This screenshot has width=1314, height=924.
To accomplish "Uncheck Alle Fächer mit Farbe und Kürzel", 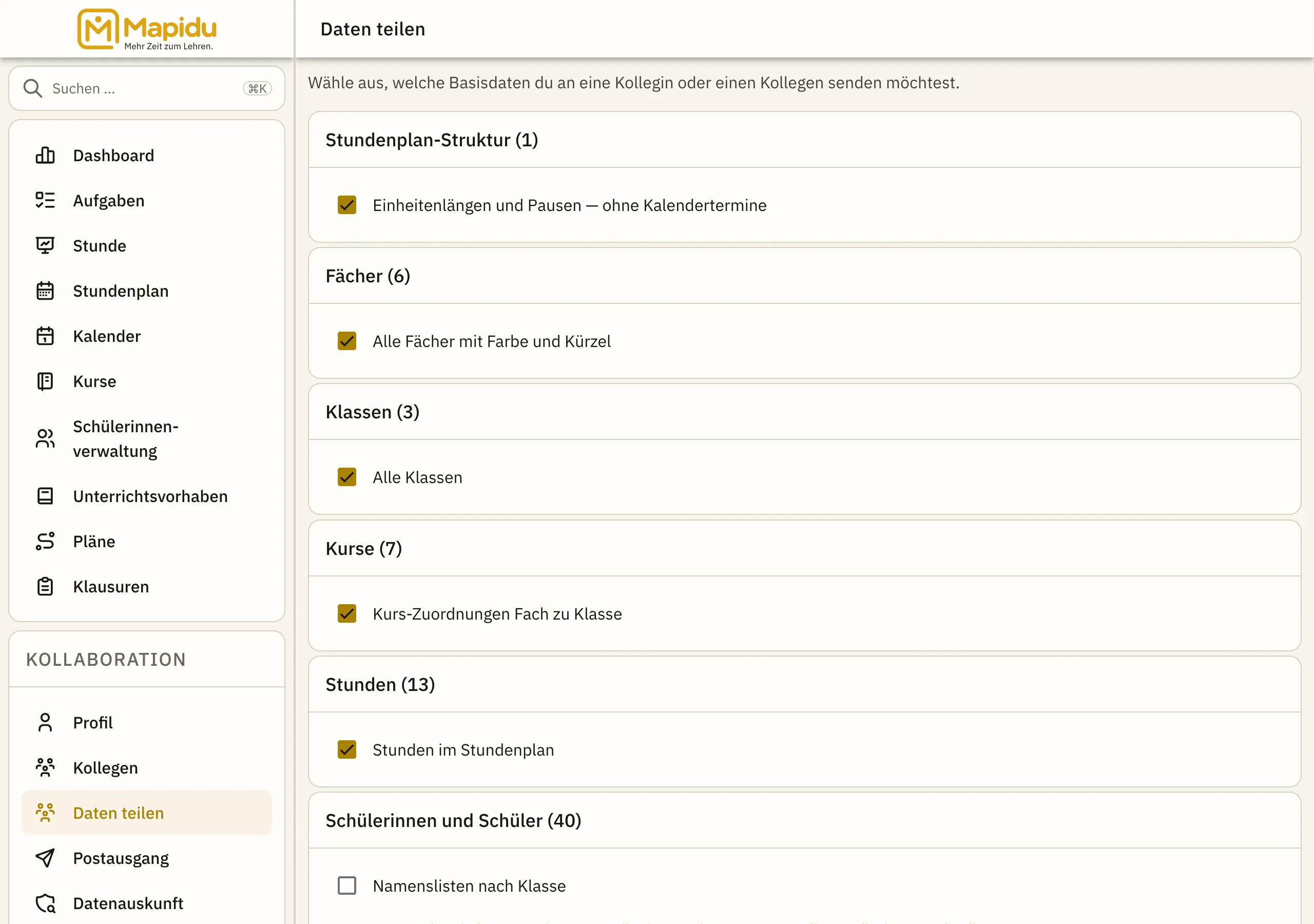I will [x=347, y=341].
